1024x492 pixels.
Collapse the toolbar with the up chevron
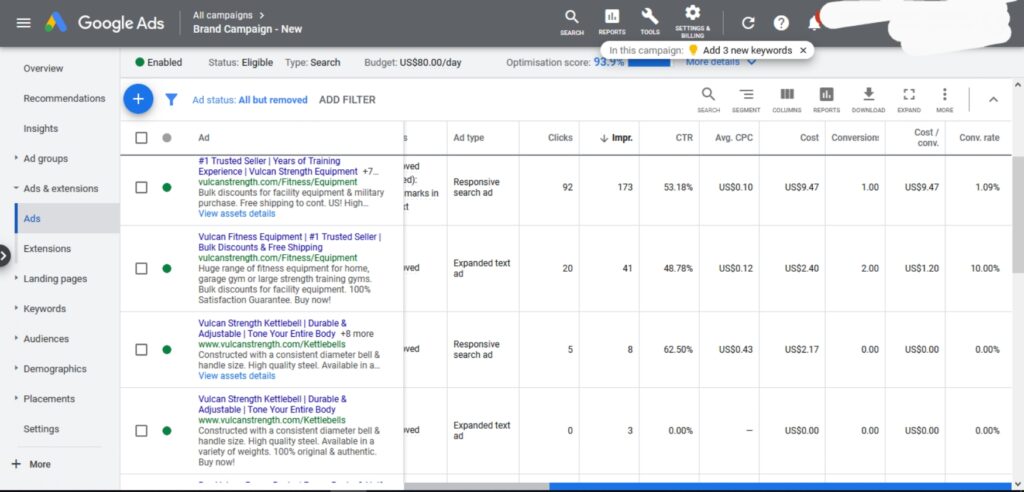993,99
